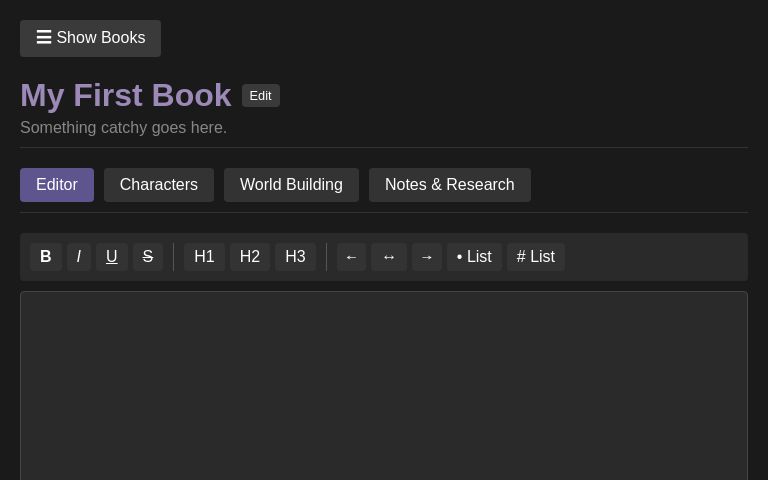Viewport: 768px width, 480px height.
Task: Open the Characters tab
Action: pyautogui.click(x=159, y=185)
